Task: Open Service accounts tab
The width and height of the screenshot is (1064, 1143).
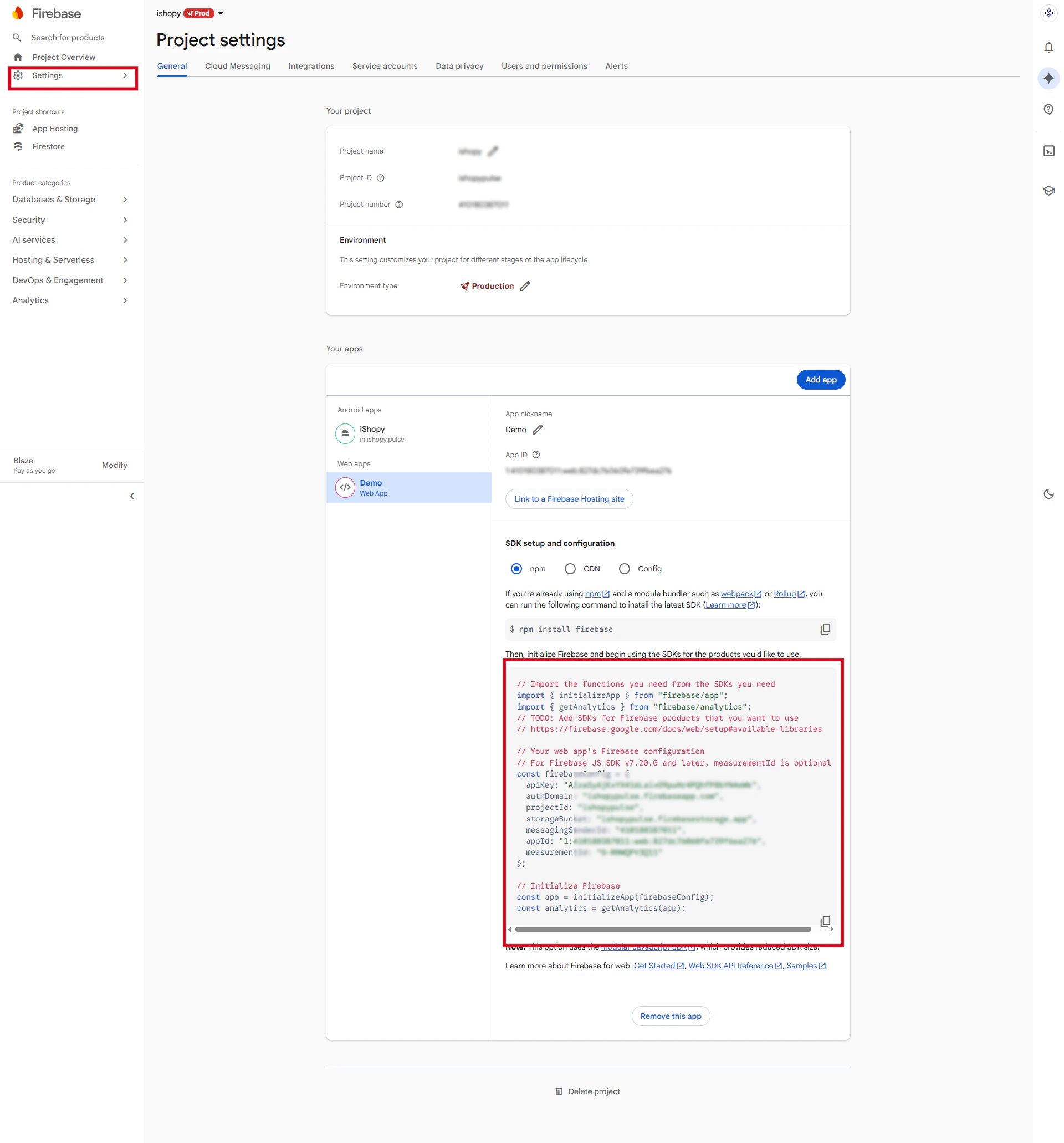Action: [385, 66]
